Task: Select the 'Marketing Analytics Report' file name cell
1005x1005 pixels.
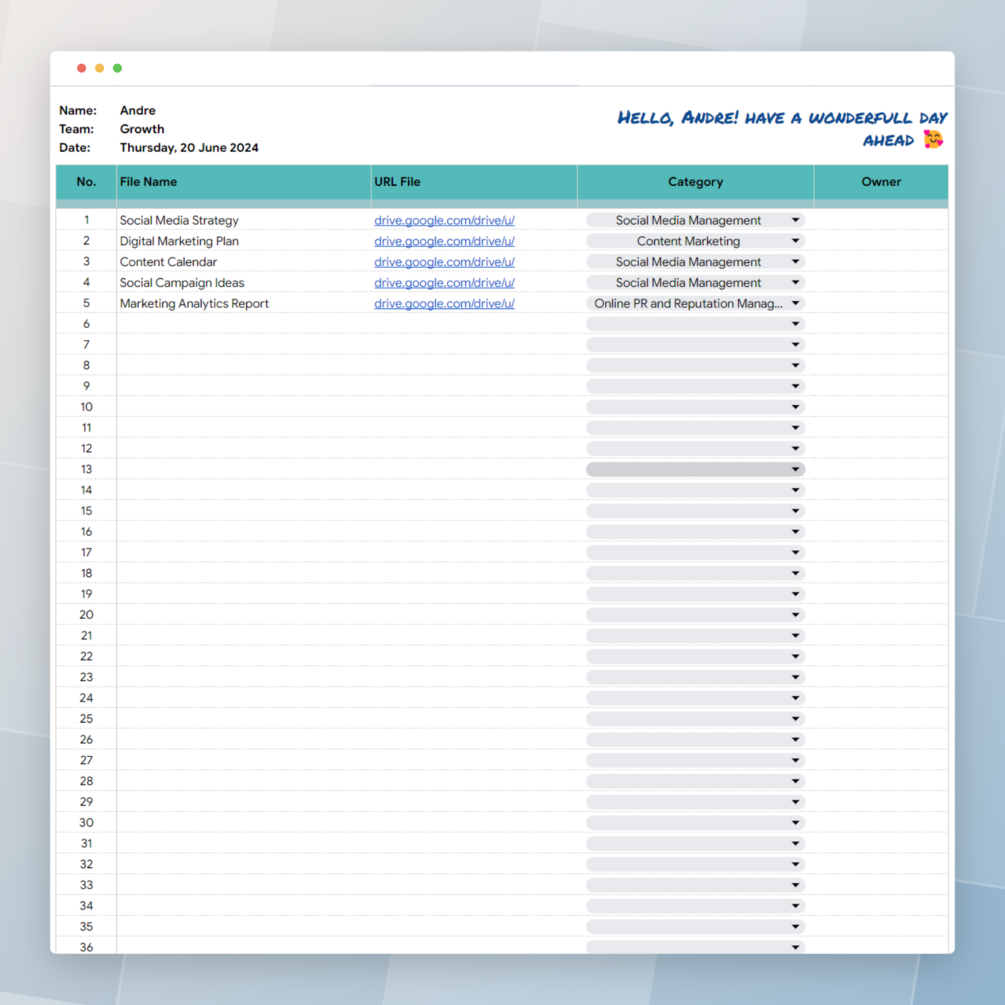Action: tap(244, 303)
